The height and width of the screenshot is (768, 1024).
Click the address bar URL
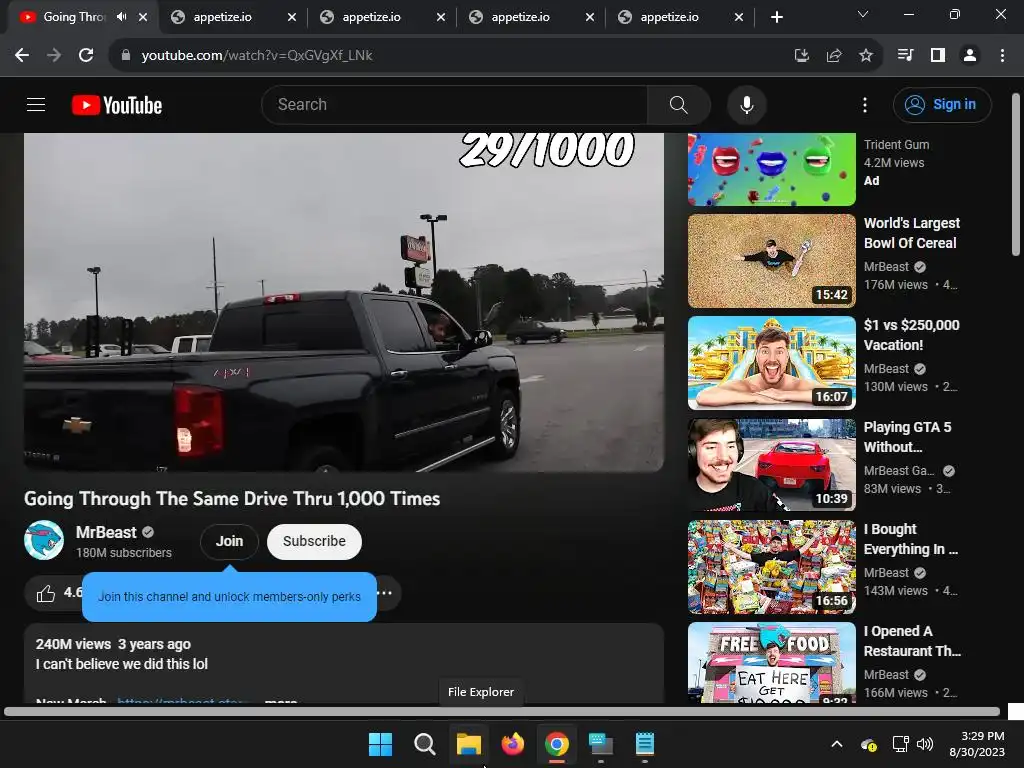pyautogui.click(x=257, y=56)
